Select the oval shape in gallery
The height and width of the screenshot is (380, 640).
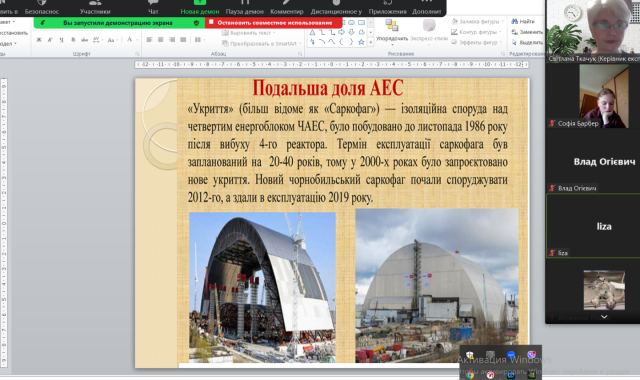coord(351,22)
